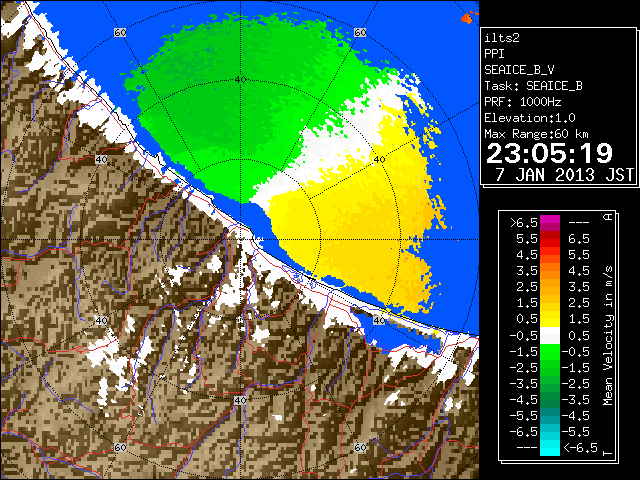Click the radar site name 'ilts2'
Screen dimensions: 640x480
[x=502, y=38]
